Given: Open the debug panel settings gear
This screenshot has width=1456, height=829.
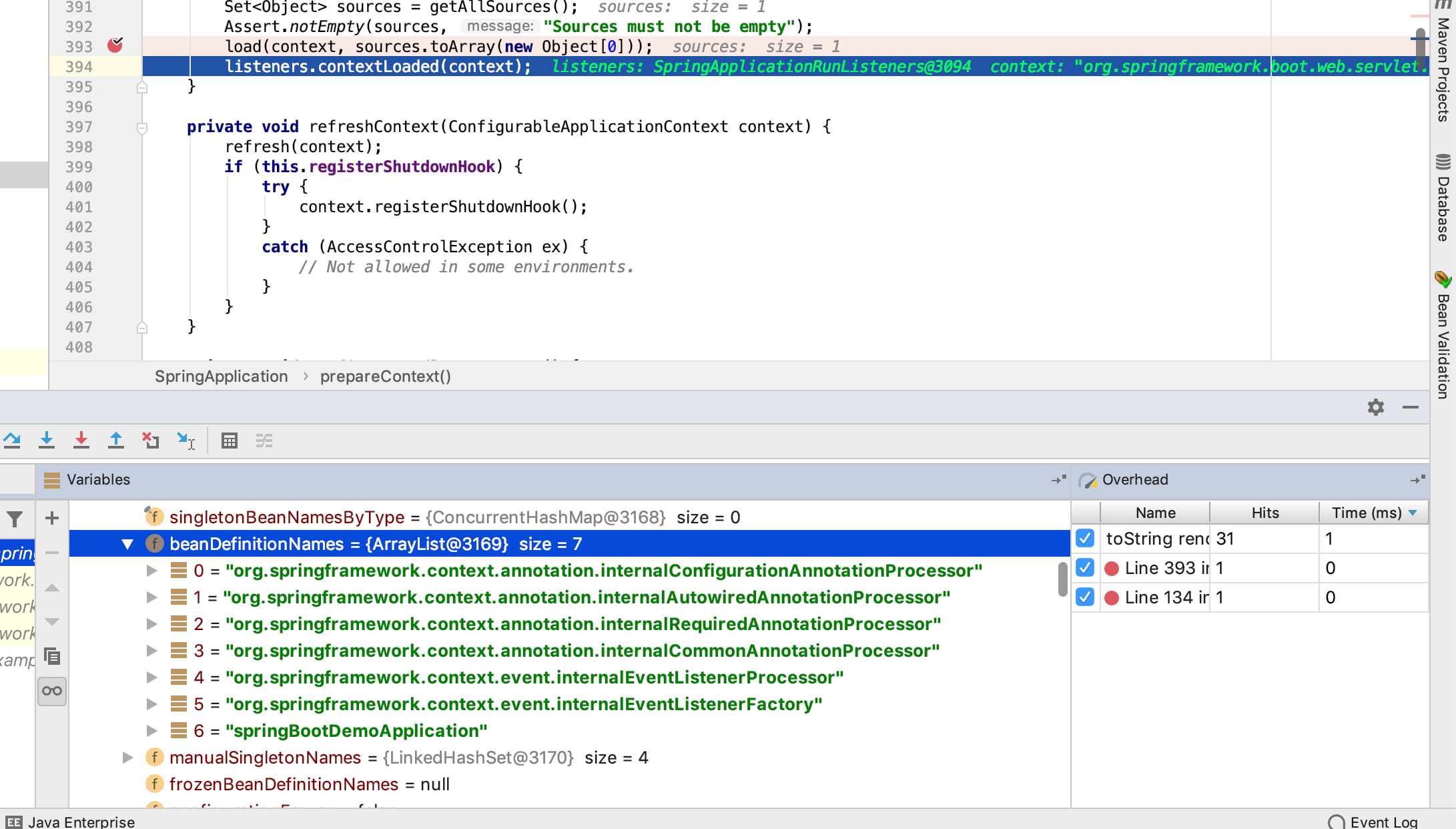Looking at the screenshot, I should click(x=1376, y=407).
